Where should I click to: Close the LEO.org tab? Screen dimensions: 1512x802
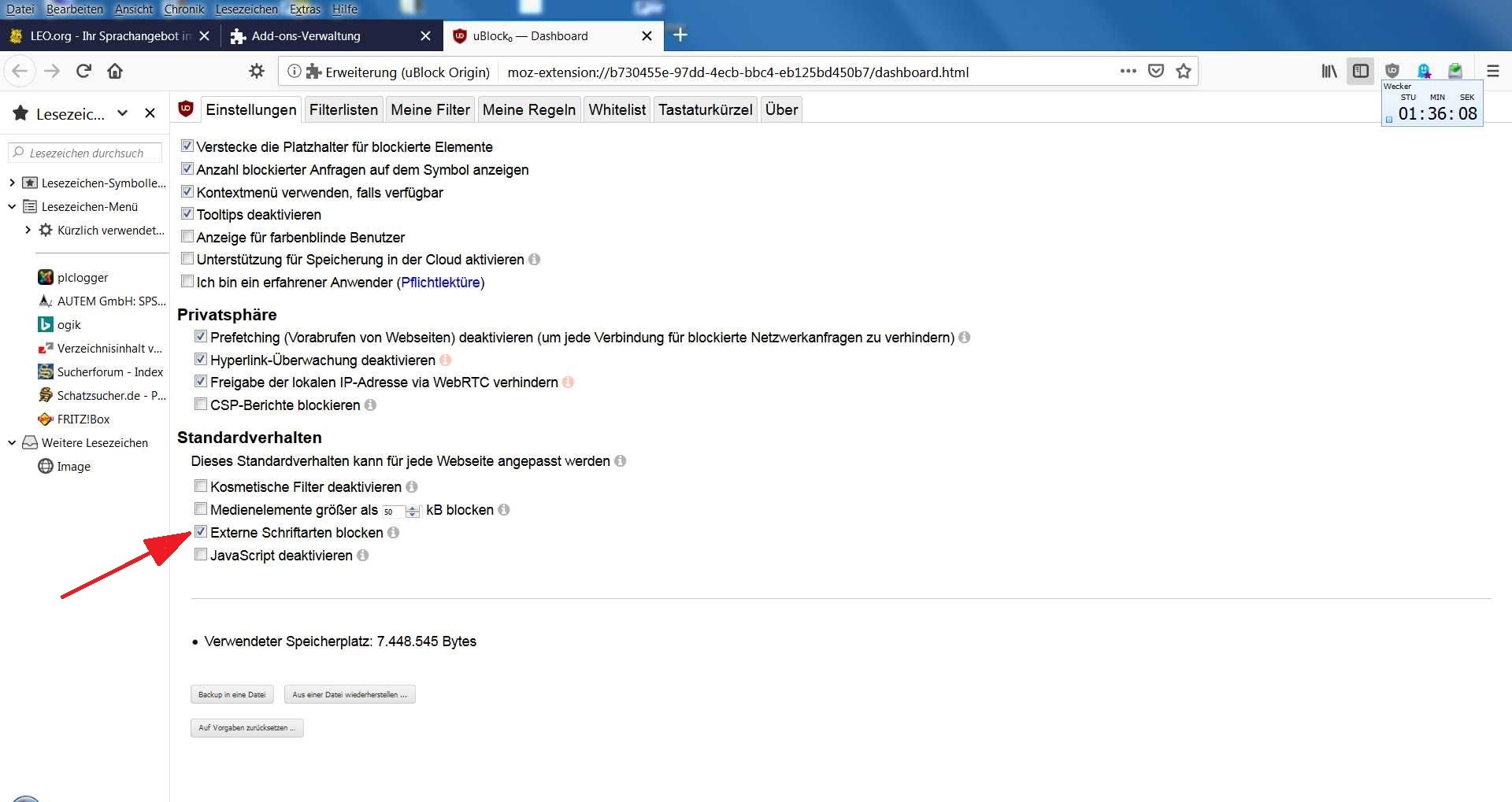pyautogui.click(x=204, y=36)
